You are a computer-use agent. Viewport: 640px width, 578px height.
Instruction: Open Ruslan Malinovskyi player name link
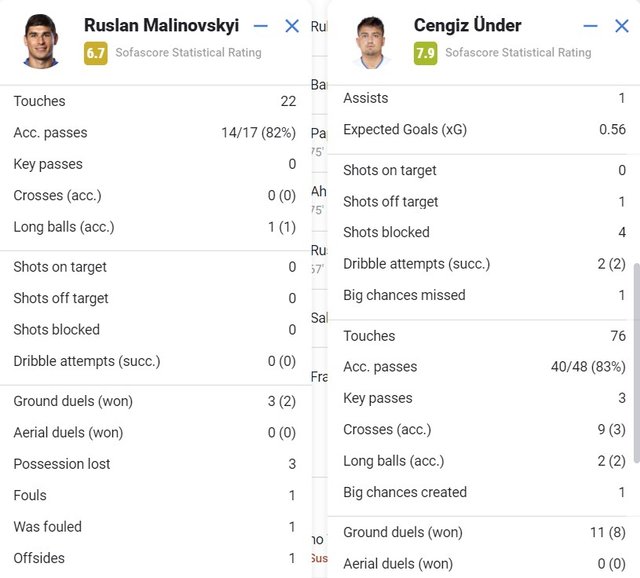pyautogui.click(x=161, y=25)
